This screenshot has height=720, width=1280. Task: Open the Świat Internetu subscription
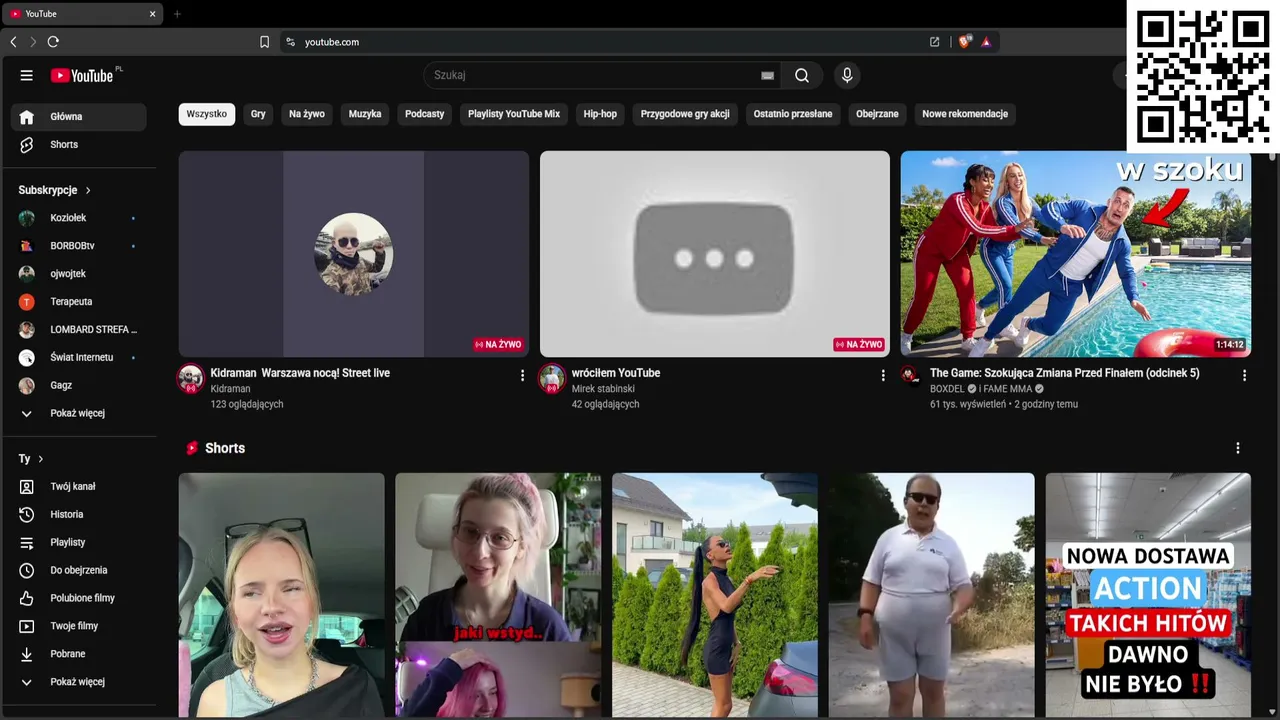[x=79, y=358]
